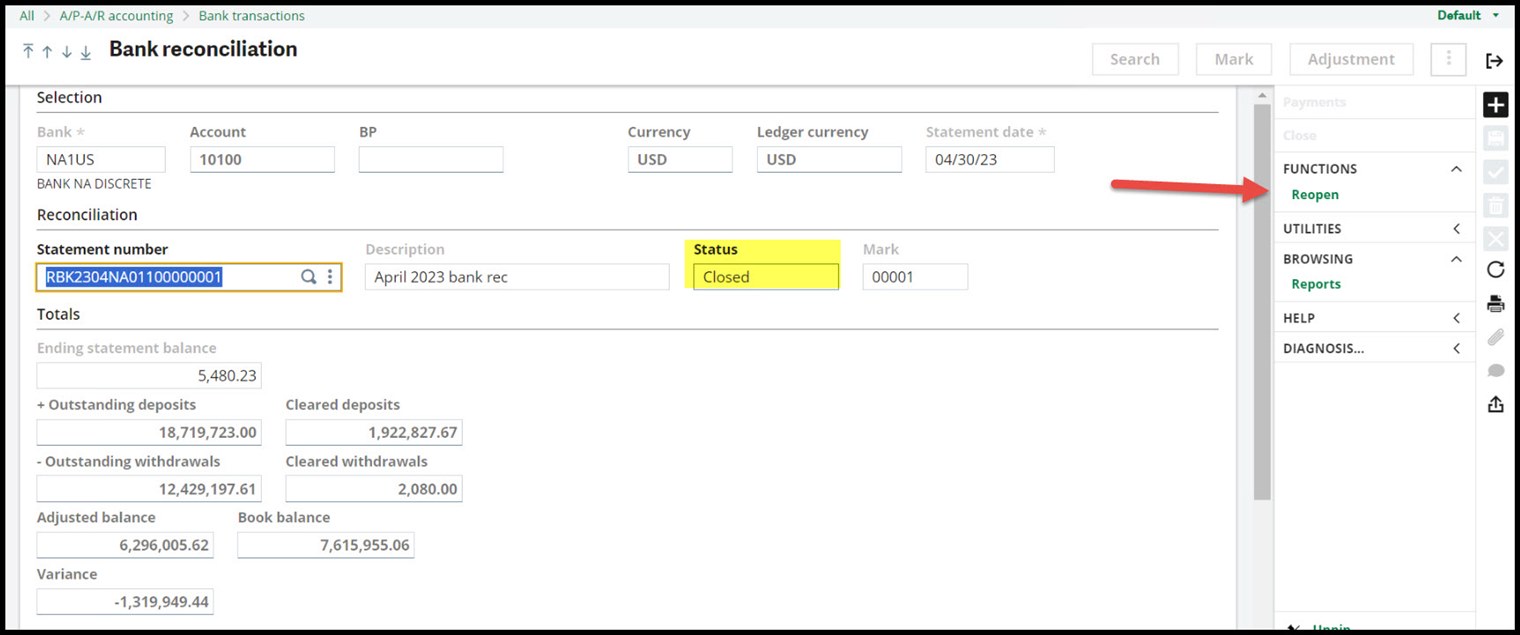Image resolution: width=1520 pixels, height=635 pixels.
Task: Export using the share icon
Action: (x=1495, y=404)
